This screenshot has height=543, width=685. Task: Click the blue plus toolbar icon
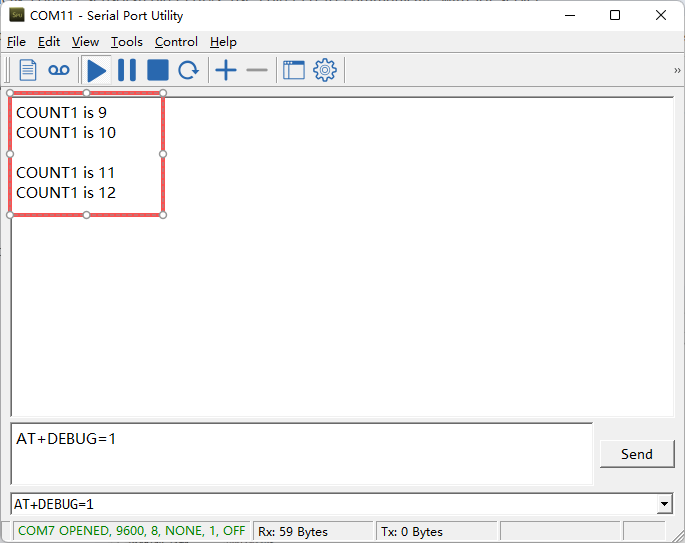pyautogui.click(x=226, y=70)
